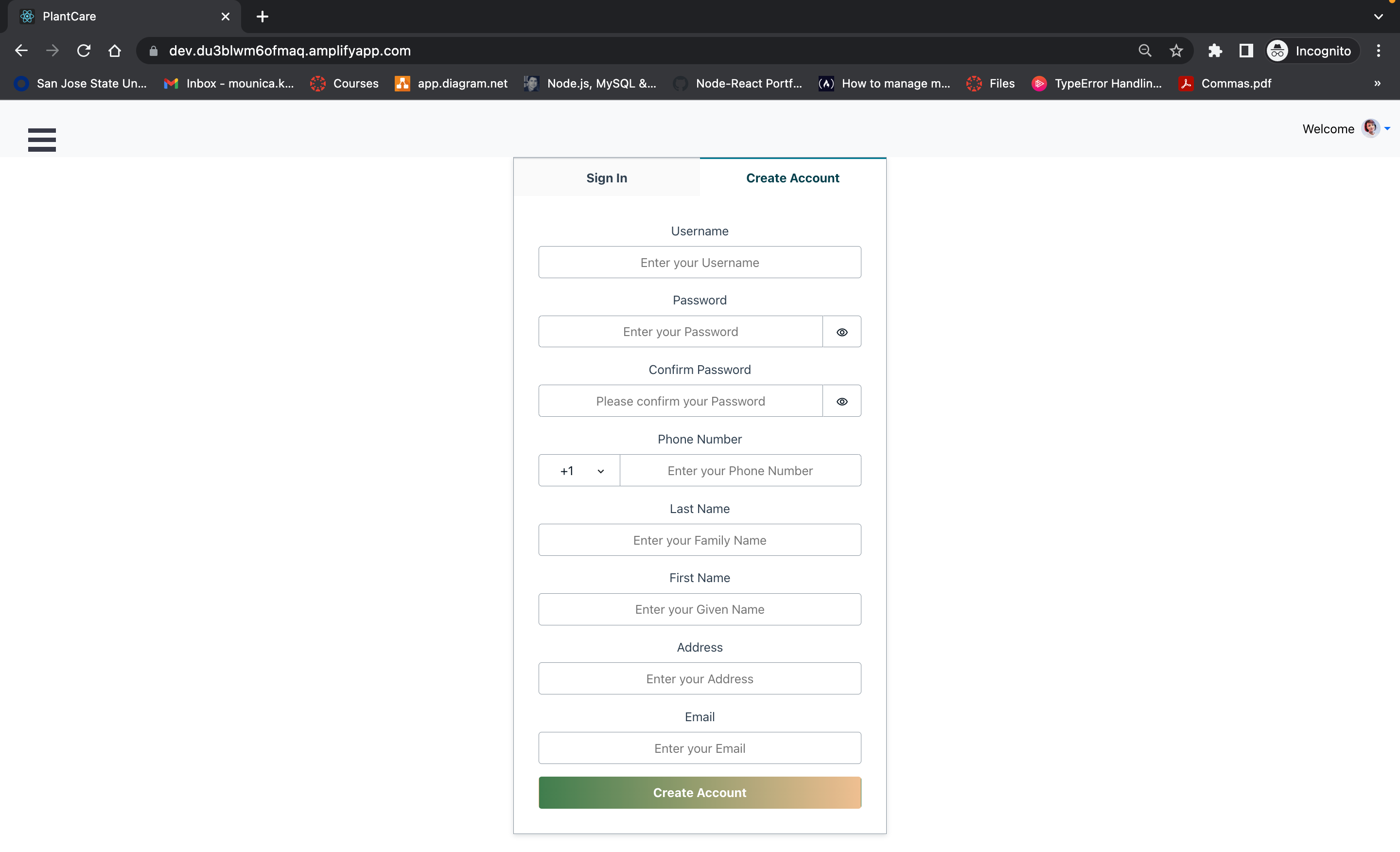
Task: Open the side panel icon
Action: 1246,51
